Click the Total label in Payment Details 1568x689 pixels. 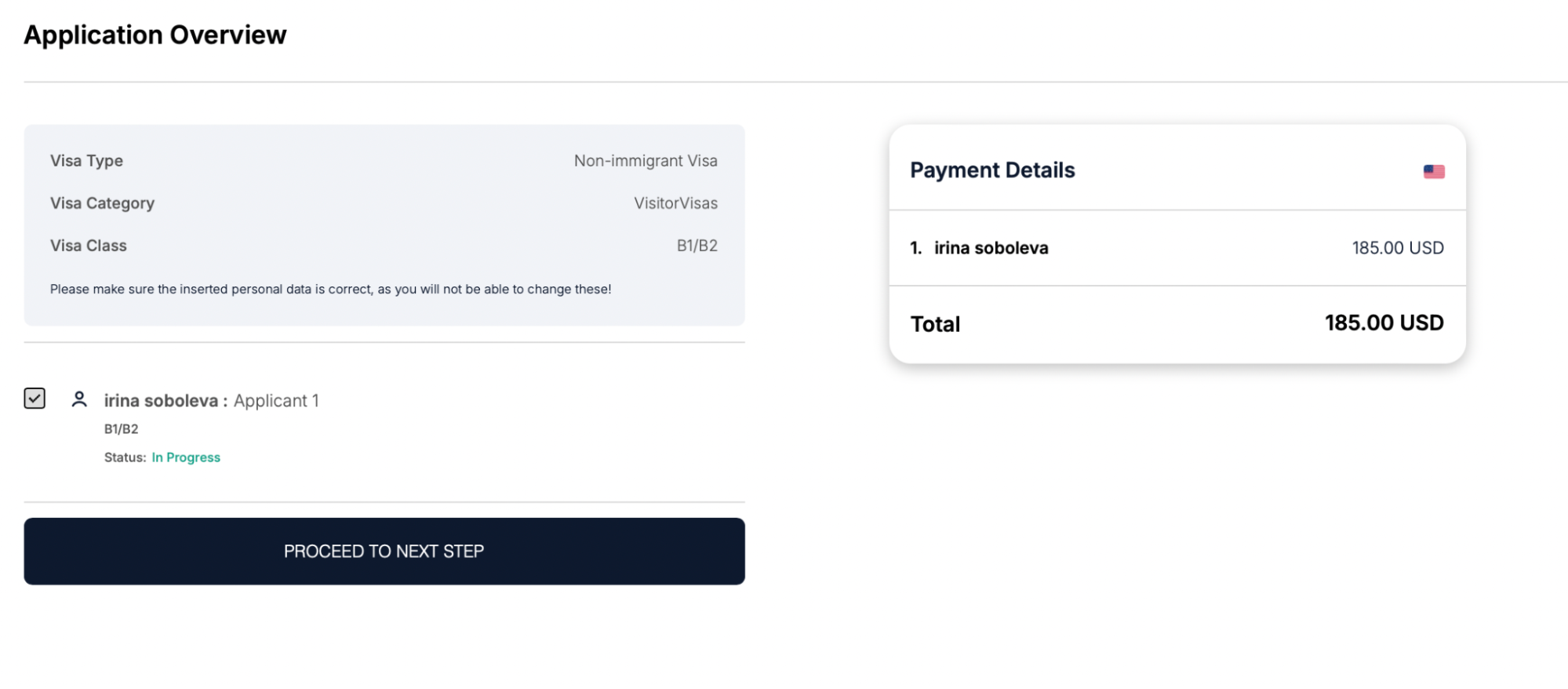point(935,324)
